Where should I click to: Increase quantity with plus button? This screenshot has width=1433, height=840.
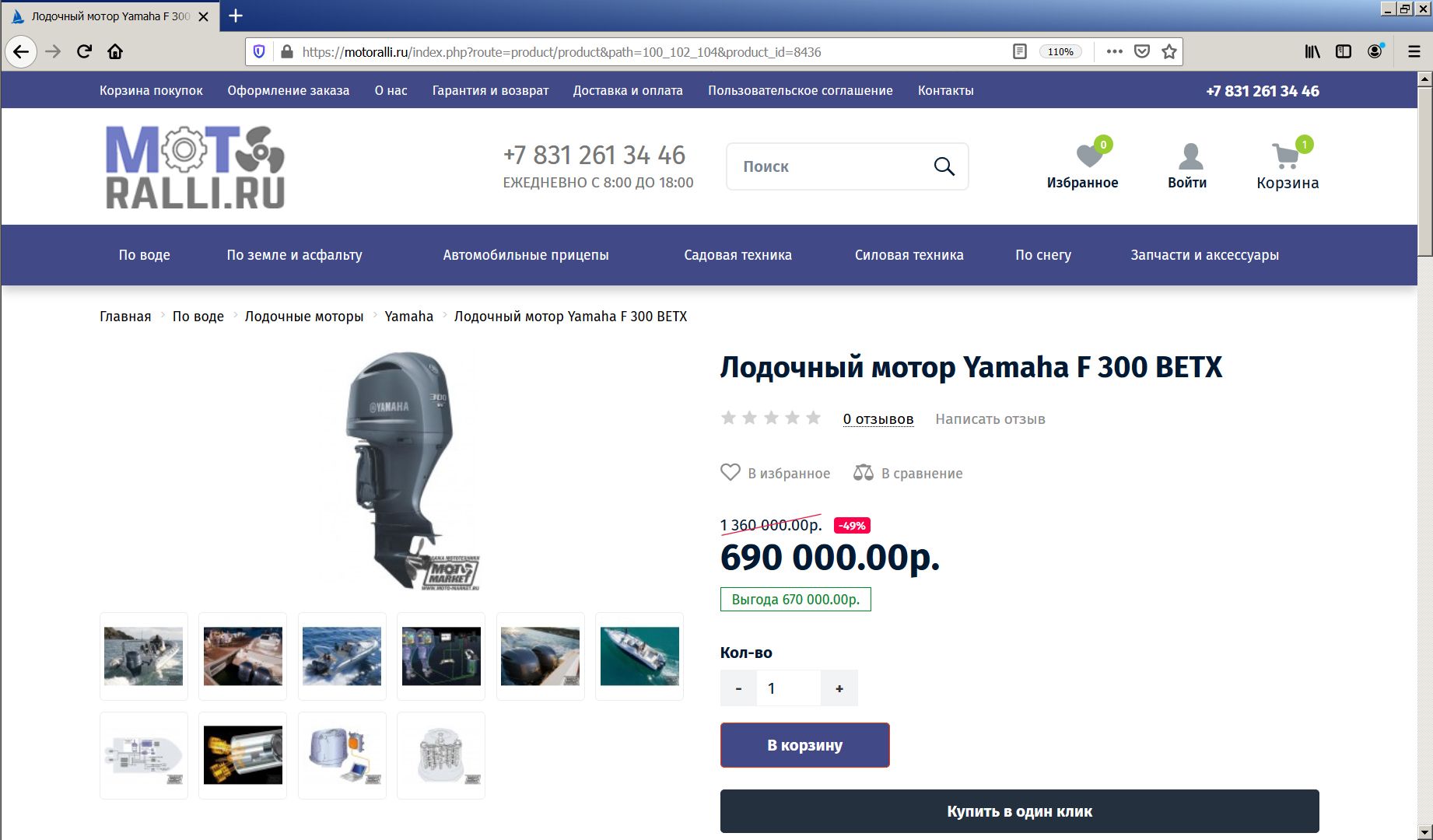click(839, 688)
